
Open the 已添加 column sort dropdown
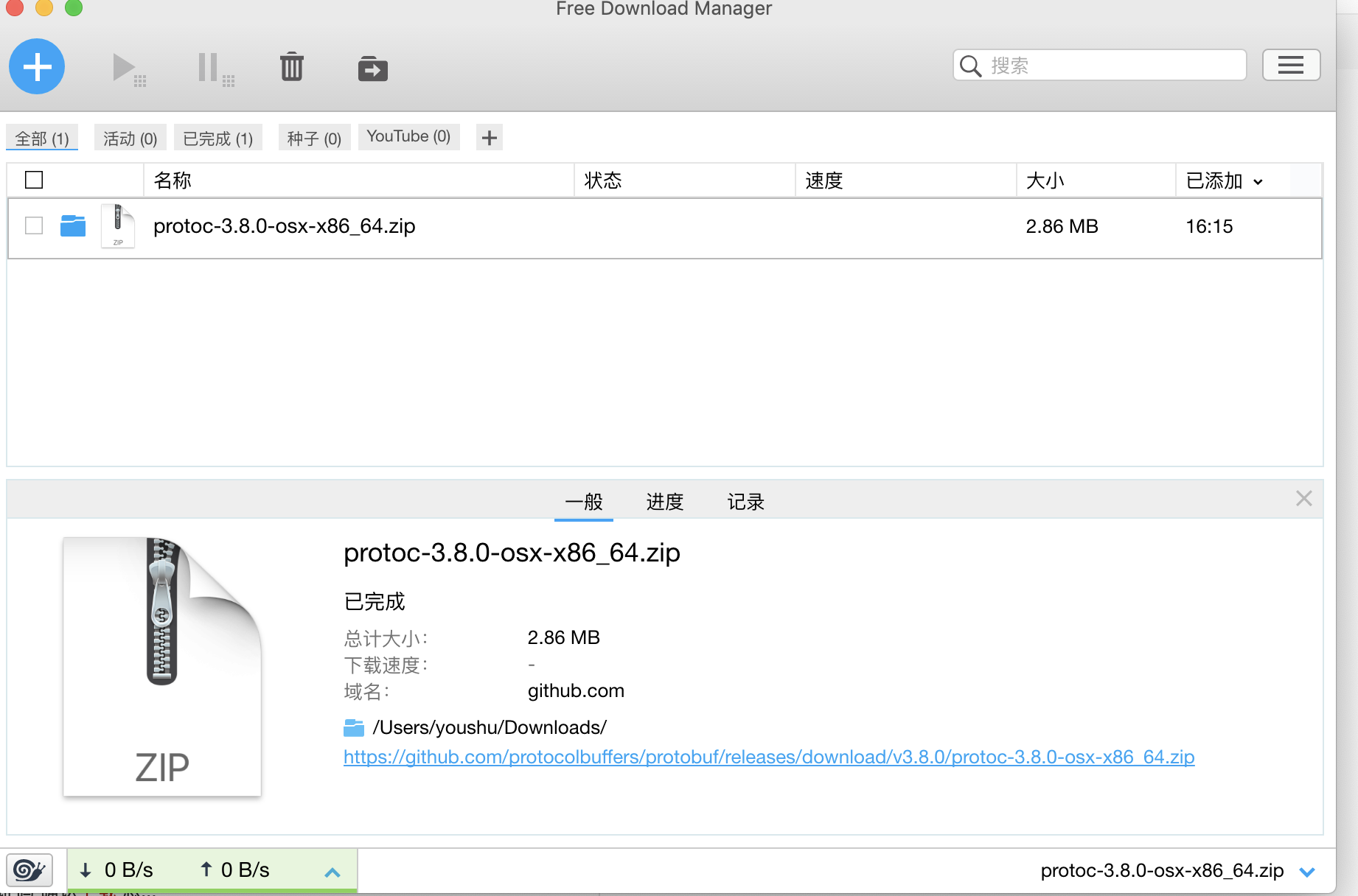click(x=1258, y=181)
